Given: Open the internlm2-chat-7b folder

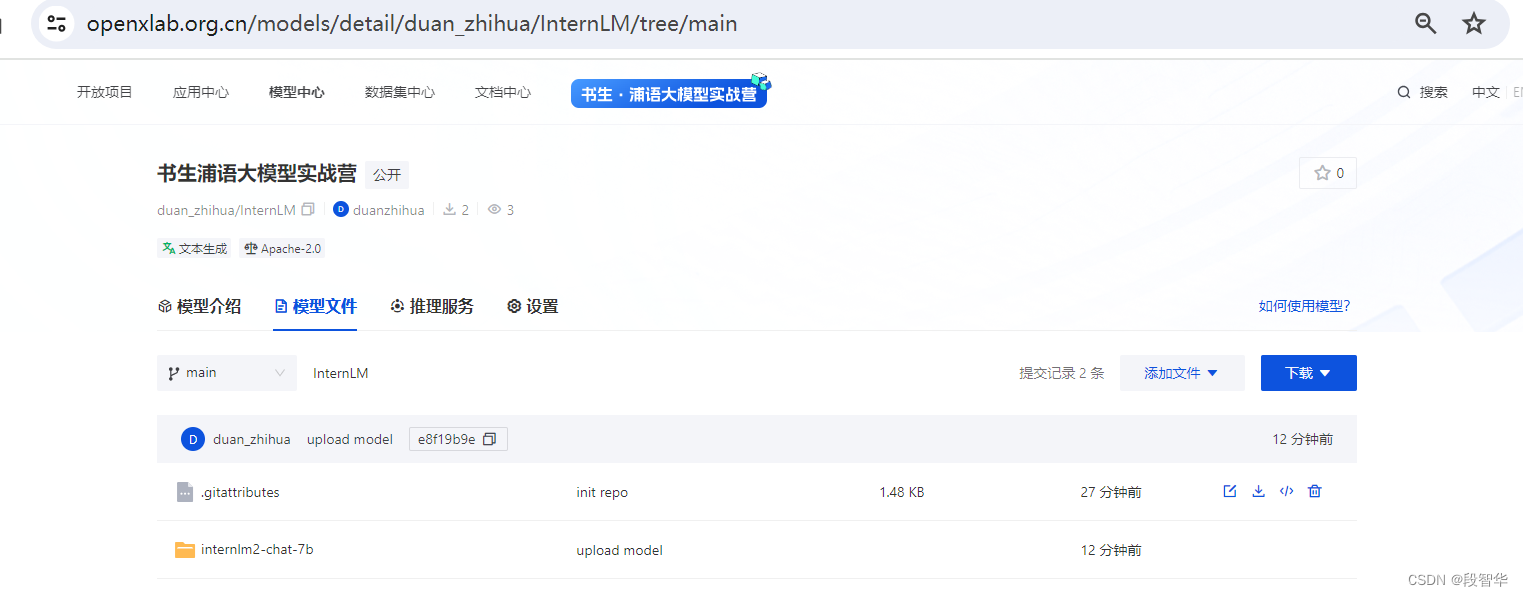Looking at the screenshot, I should point(257,549).
